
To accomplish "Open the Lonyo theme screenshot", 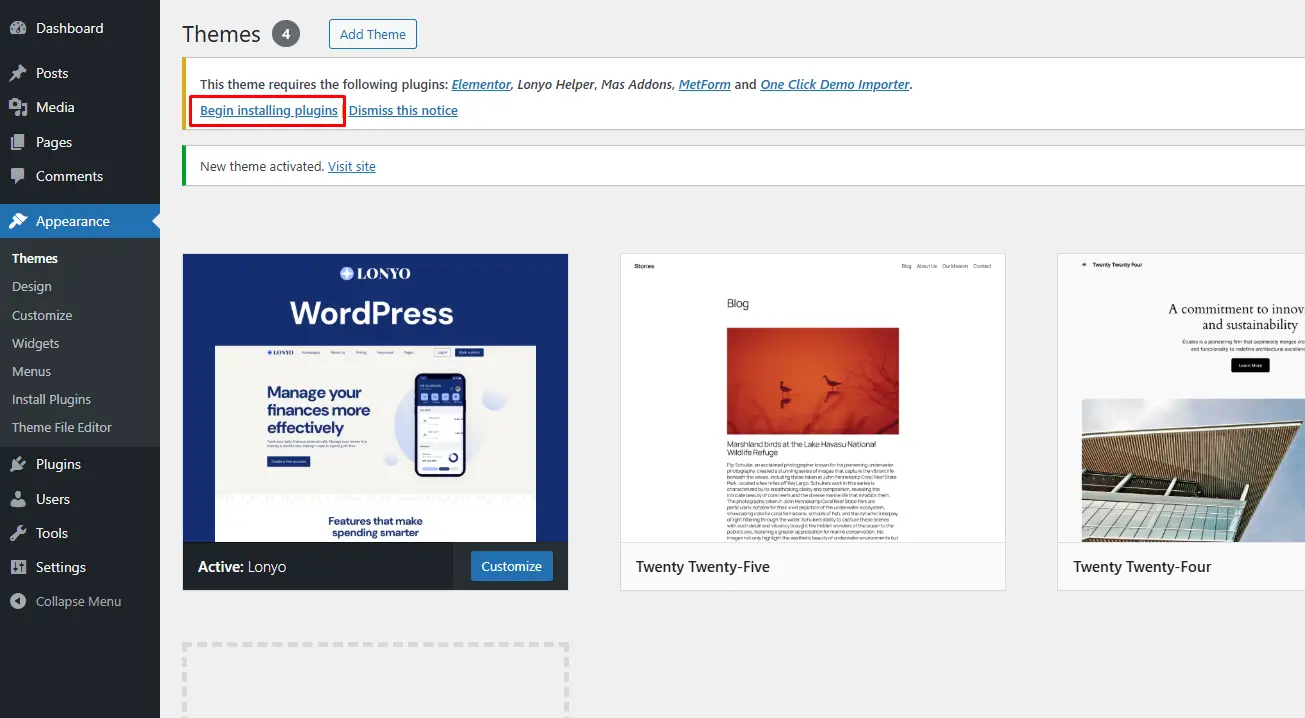I will (376, 398).
